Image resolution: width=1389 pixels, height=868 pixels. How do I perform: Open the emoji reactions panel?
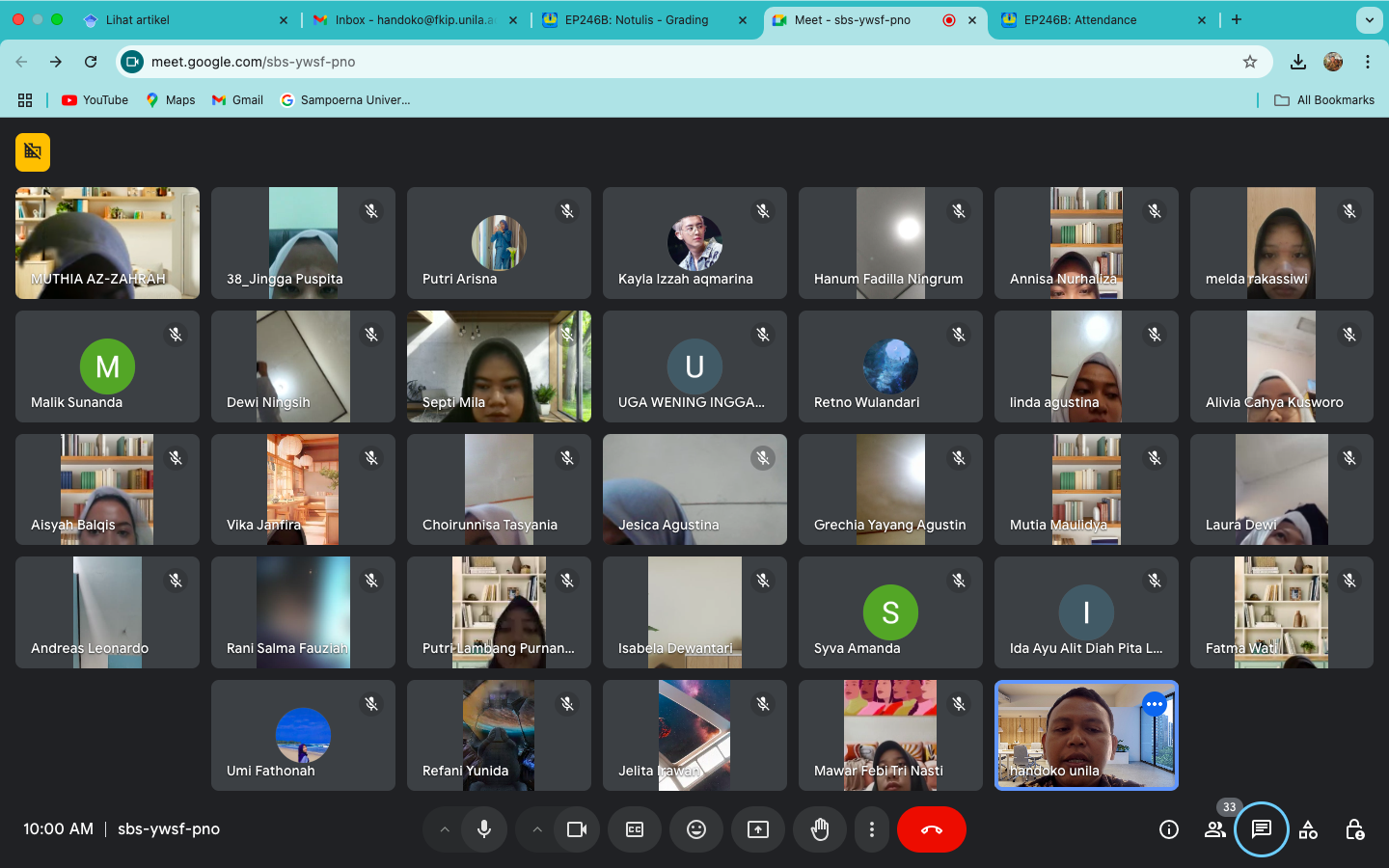coord(696,829)
